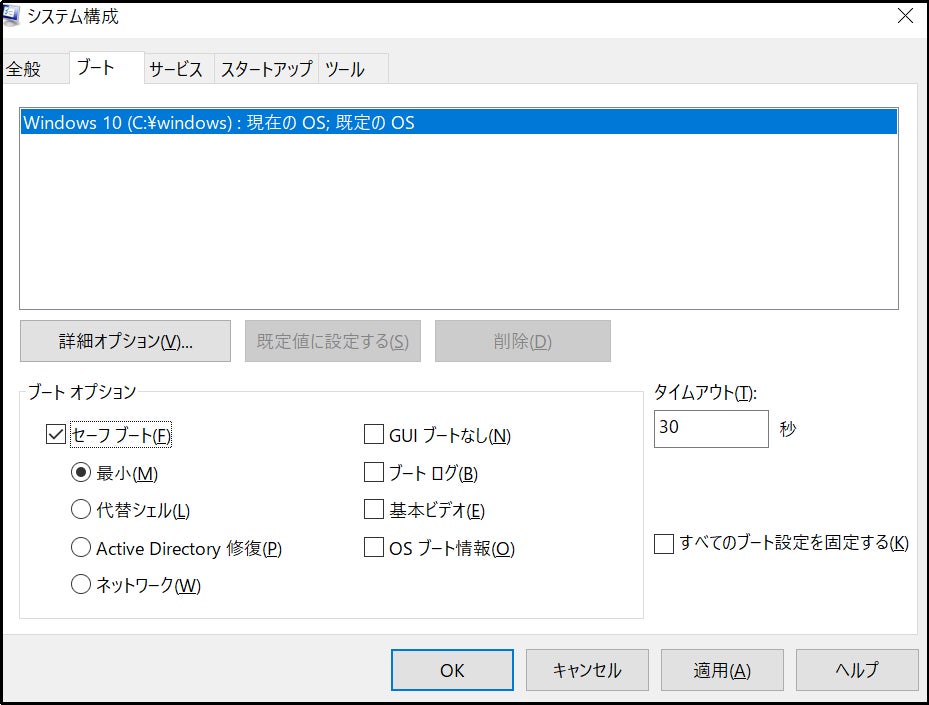The width and height of the screenshot is (929, 705).
Task: Close the システム構成 dialog window
Action: pyautogui.click(x=905, y=16)
